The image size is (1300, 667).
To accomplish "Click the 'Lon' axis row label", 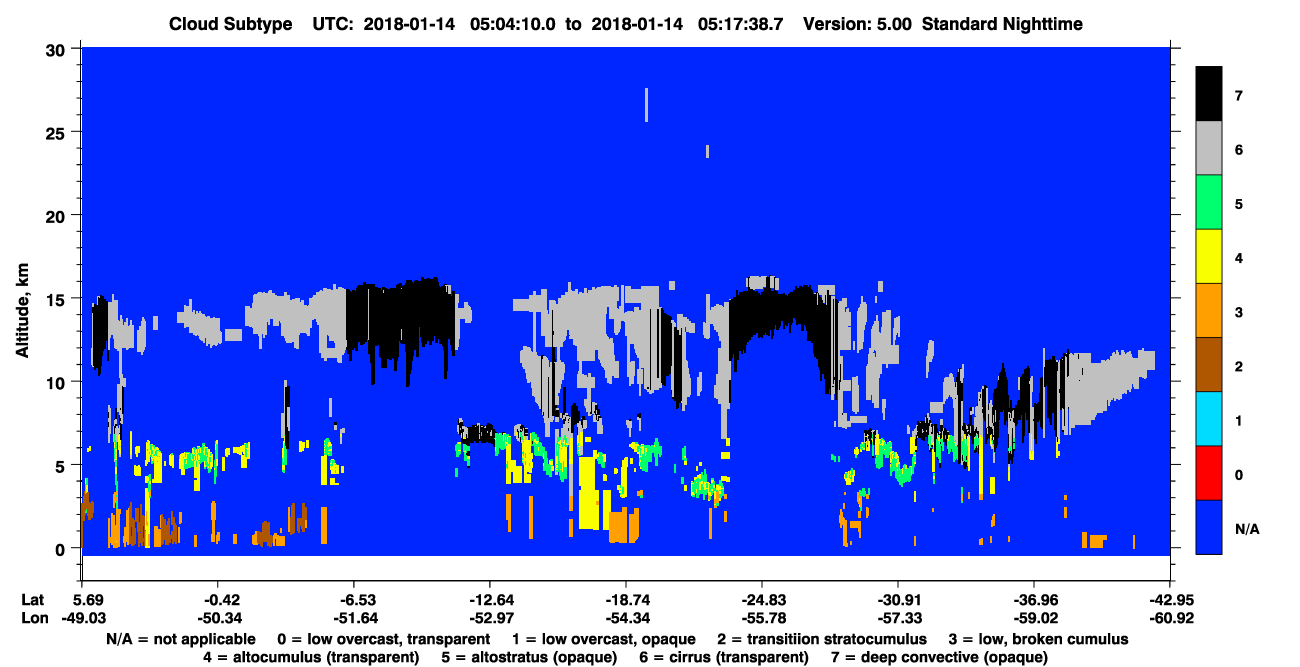I will coord(33,618).
